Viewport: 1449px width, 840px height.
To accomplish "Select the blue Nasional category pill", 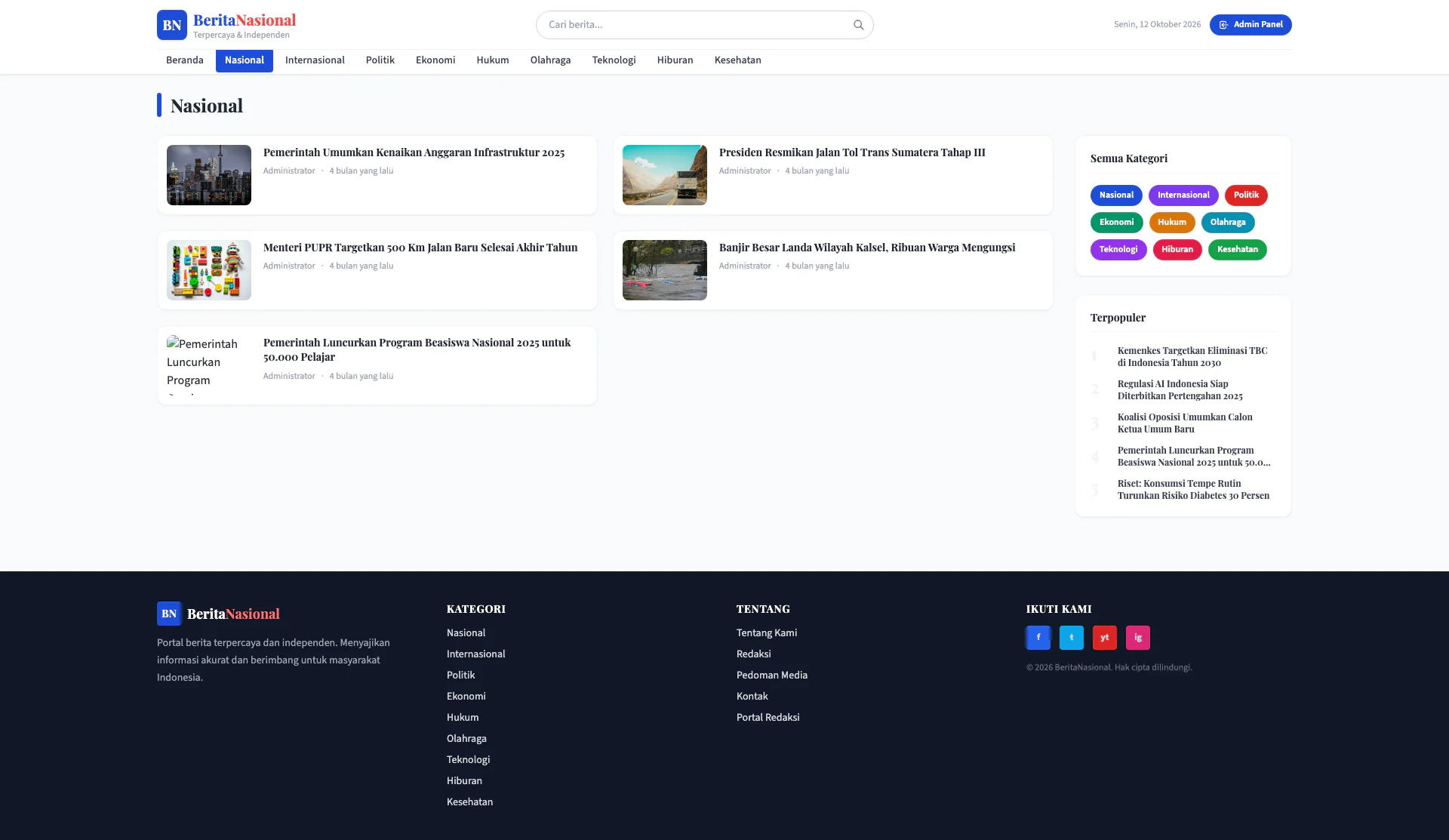I will tap(1116, 195).
